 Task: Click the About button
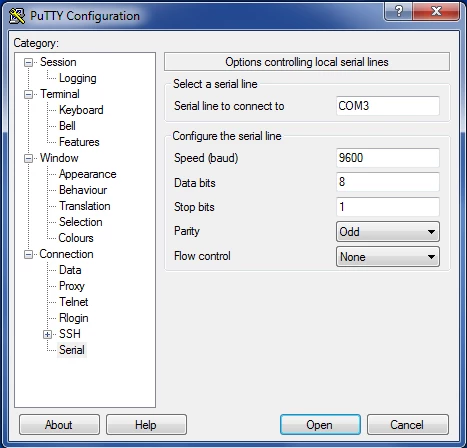pyautogui.click(x=59, y=425)
